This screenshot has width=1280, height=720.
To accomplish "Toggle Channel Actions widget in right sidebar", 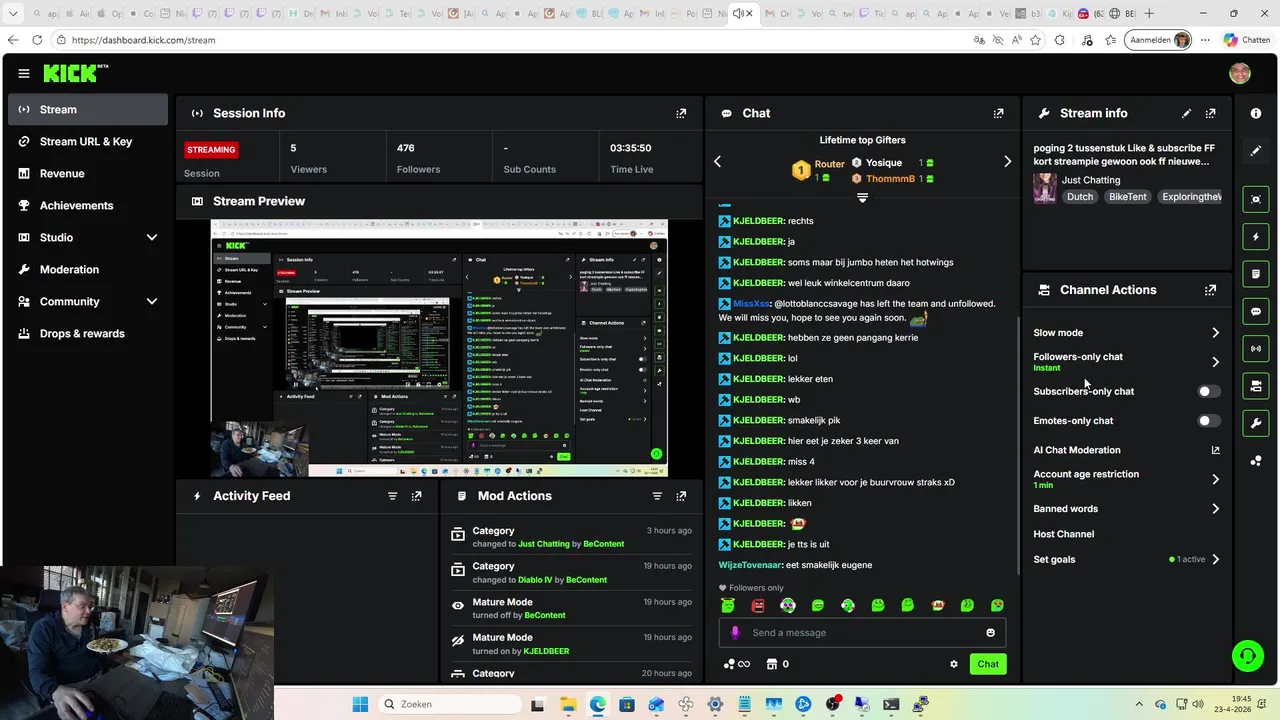I will [1256, 386].
